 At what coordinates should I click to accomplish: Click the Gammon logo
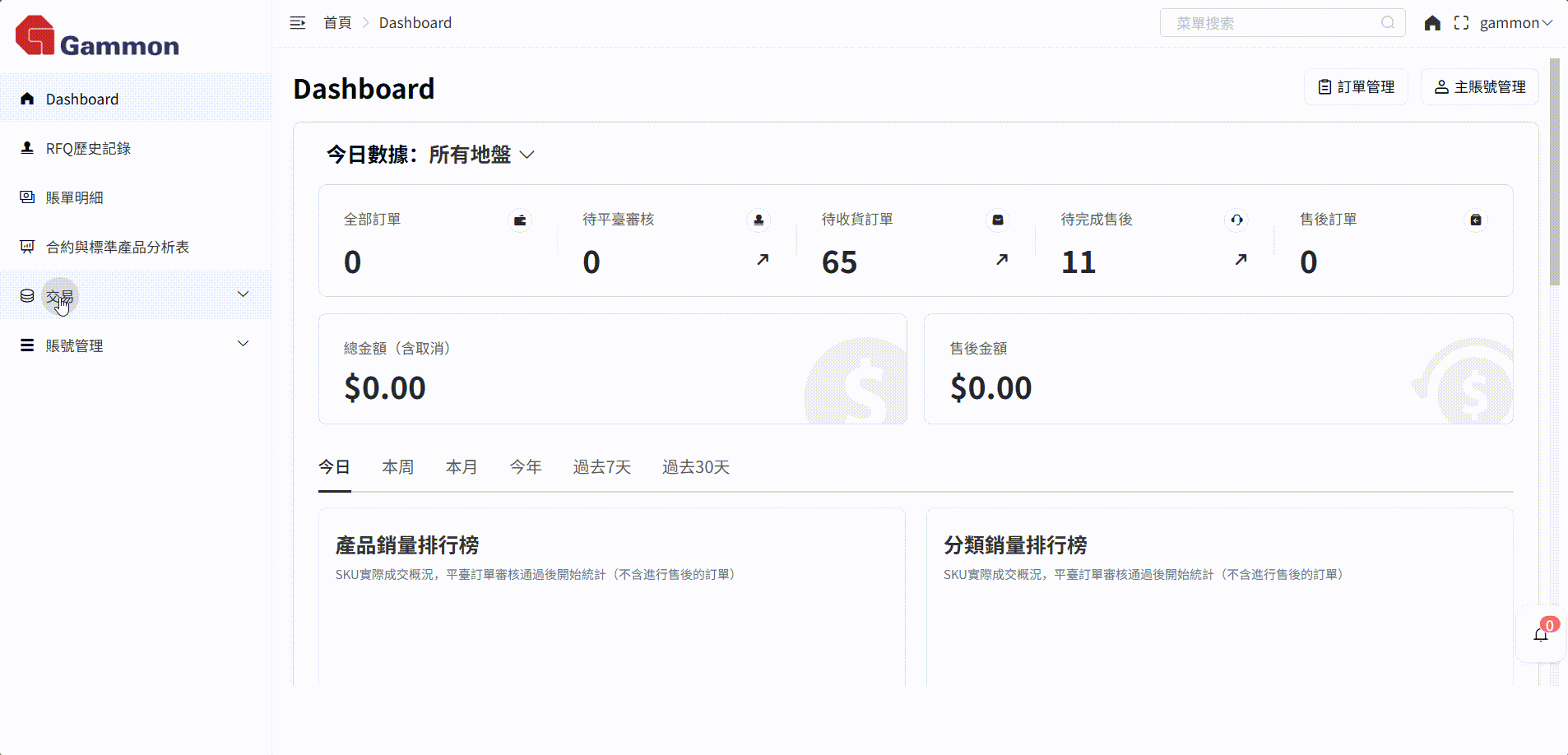coord(97,37)
